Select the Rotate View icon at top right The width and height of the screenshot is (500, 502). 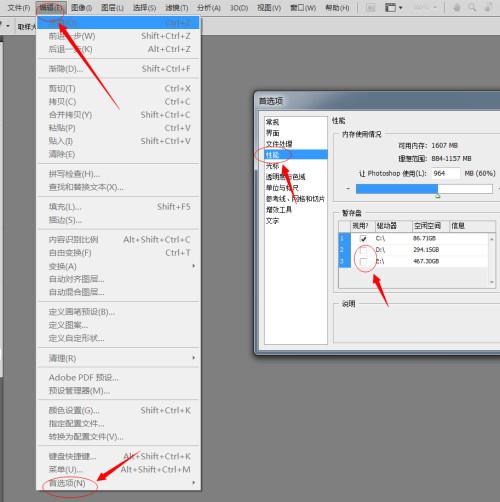click(488, 7)
